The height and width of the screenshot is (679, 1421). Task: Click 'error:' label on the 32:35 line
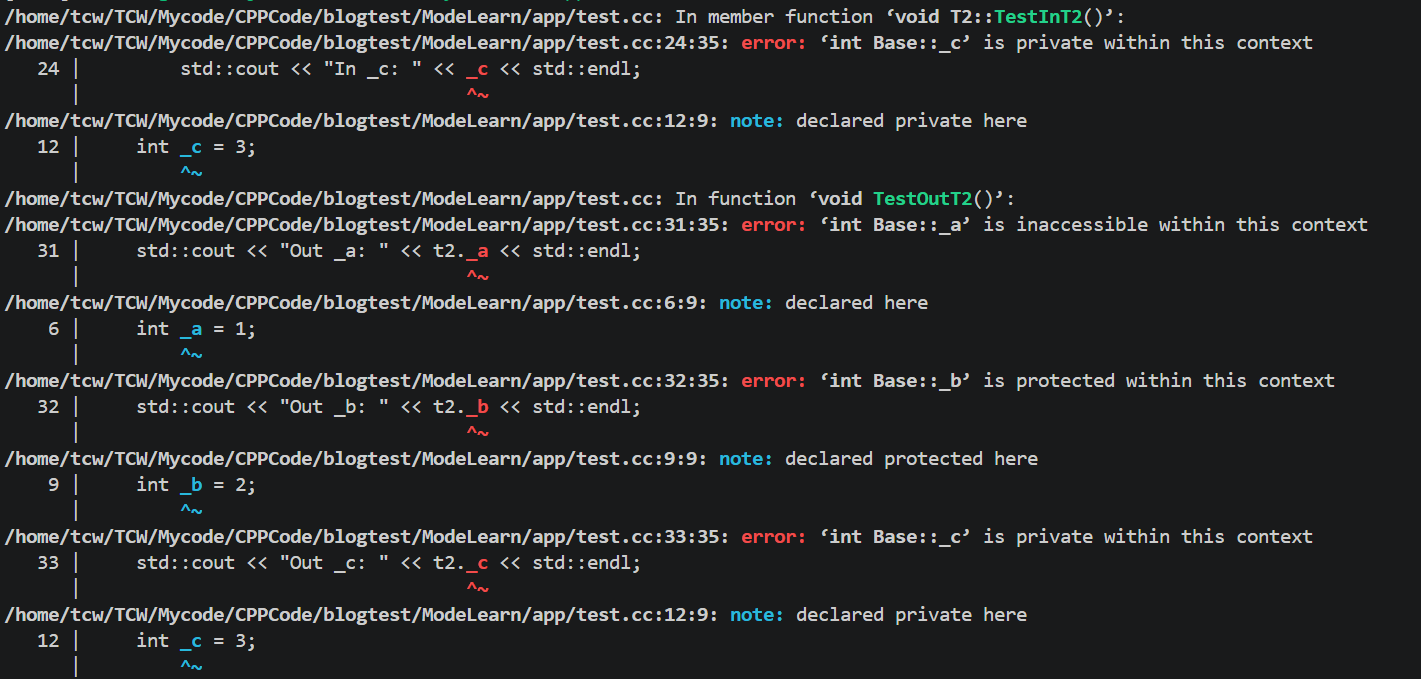point(774,381)
